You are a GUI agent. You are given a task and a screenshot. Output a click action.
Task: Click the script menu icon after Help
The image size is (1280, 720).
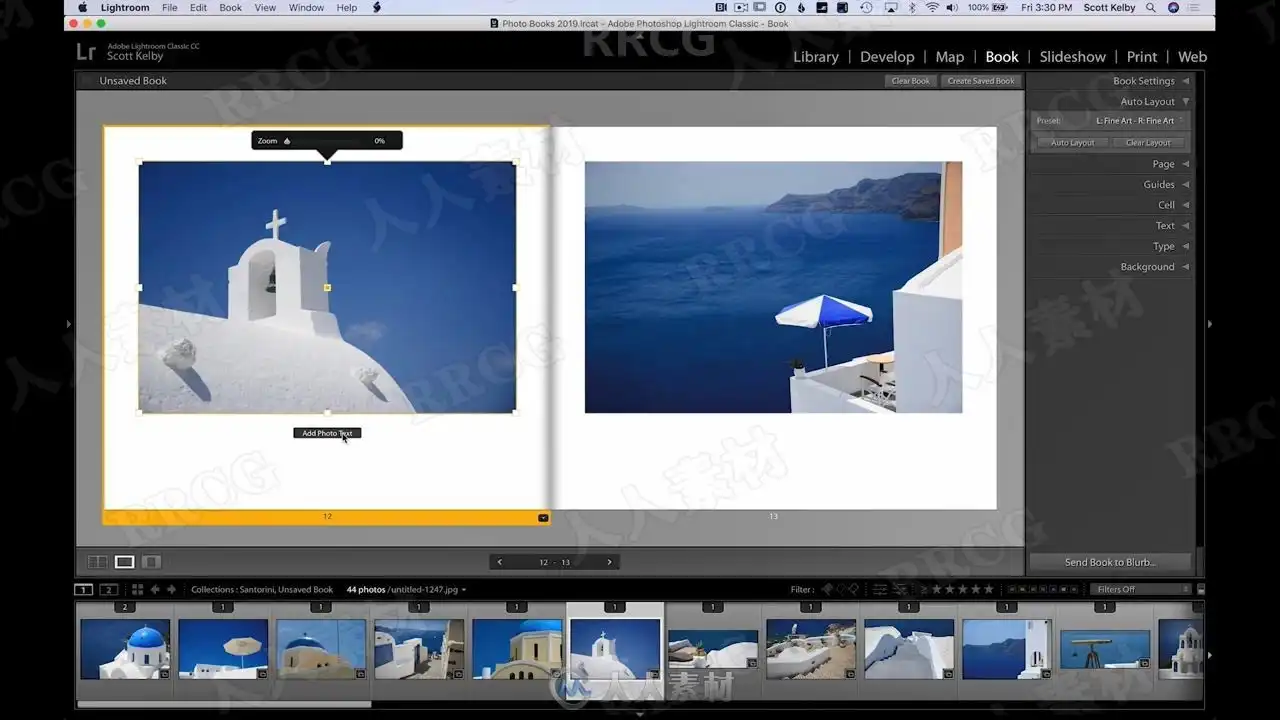click(377, 8)
